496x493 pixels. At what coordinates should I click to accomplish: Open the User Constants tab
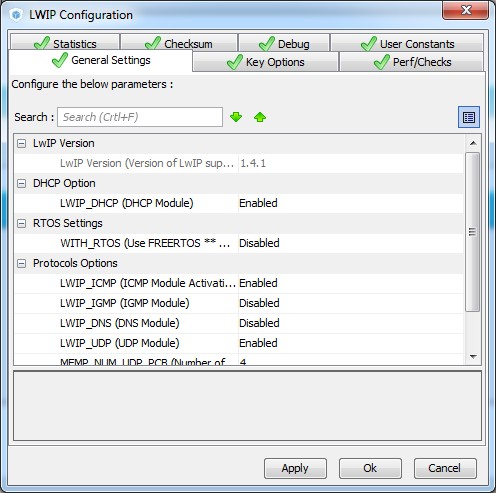pyautogui.click(x=407, y=43)
